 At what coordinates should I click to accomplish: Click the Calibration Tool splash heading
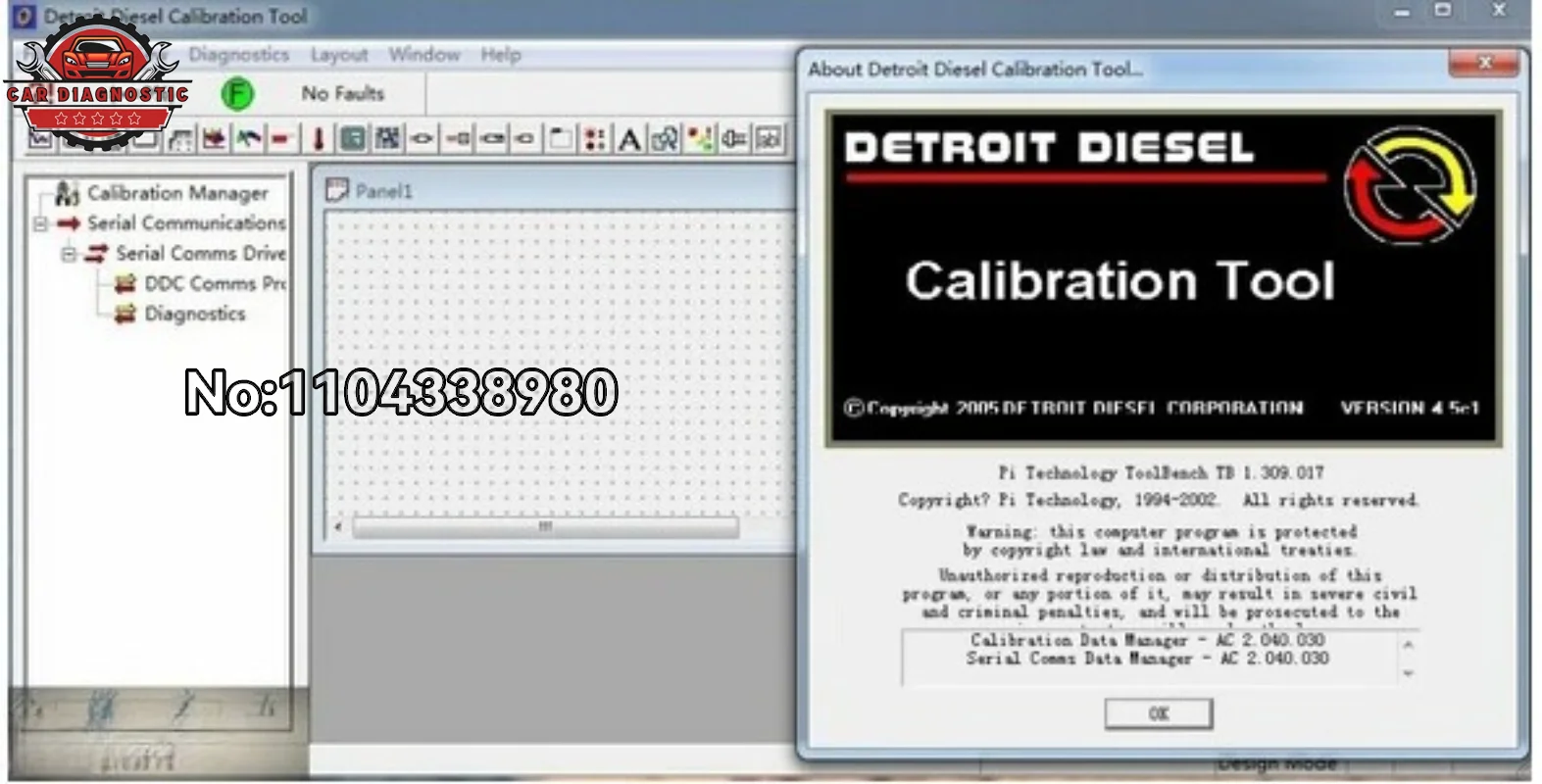[x=1119, y=281]
